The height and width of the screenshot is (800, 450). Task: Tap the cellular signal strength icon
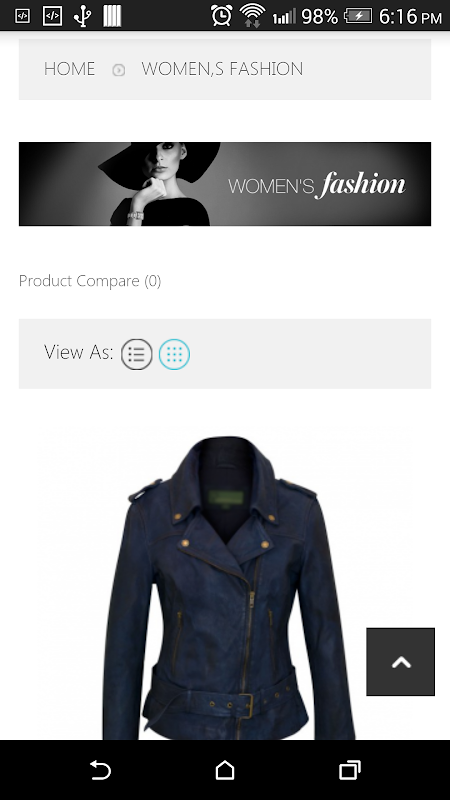tap(284, 17)
